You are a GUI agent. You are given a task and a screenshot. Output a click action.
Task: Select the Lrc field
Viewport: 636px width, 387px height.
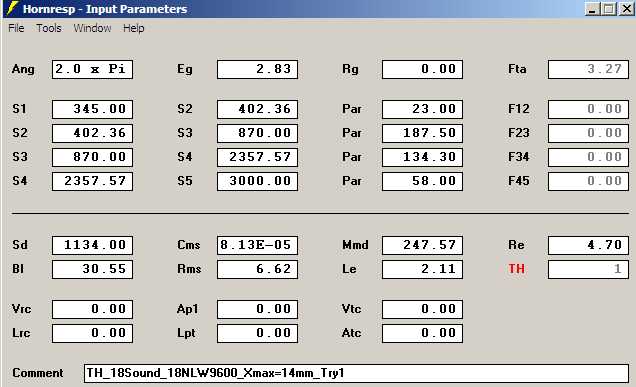(x=92, y=333)
